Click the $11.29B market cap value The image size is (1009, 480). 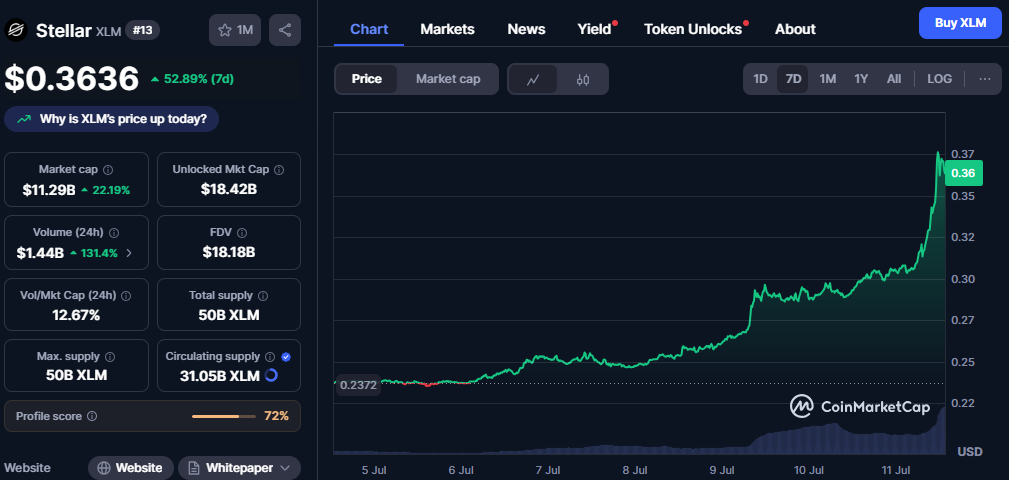pyautogui.click(x=49, y=190)
